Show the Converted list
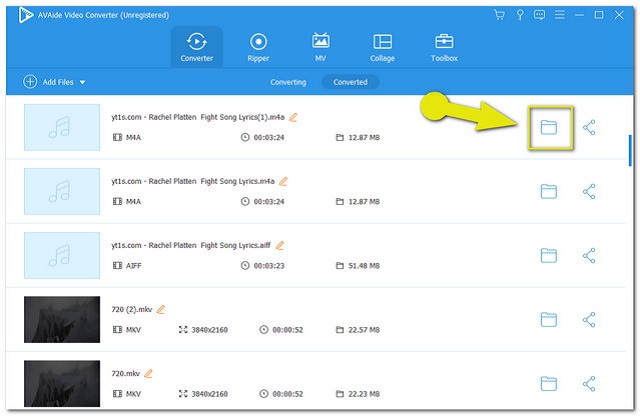The height and width of the screenshot is (416, 640). click(x=350, y=82)
